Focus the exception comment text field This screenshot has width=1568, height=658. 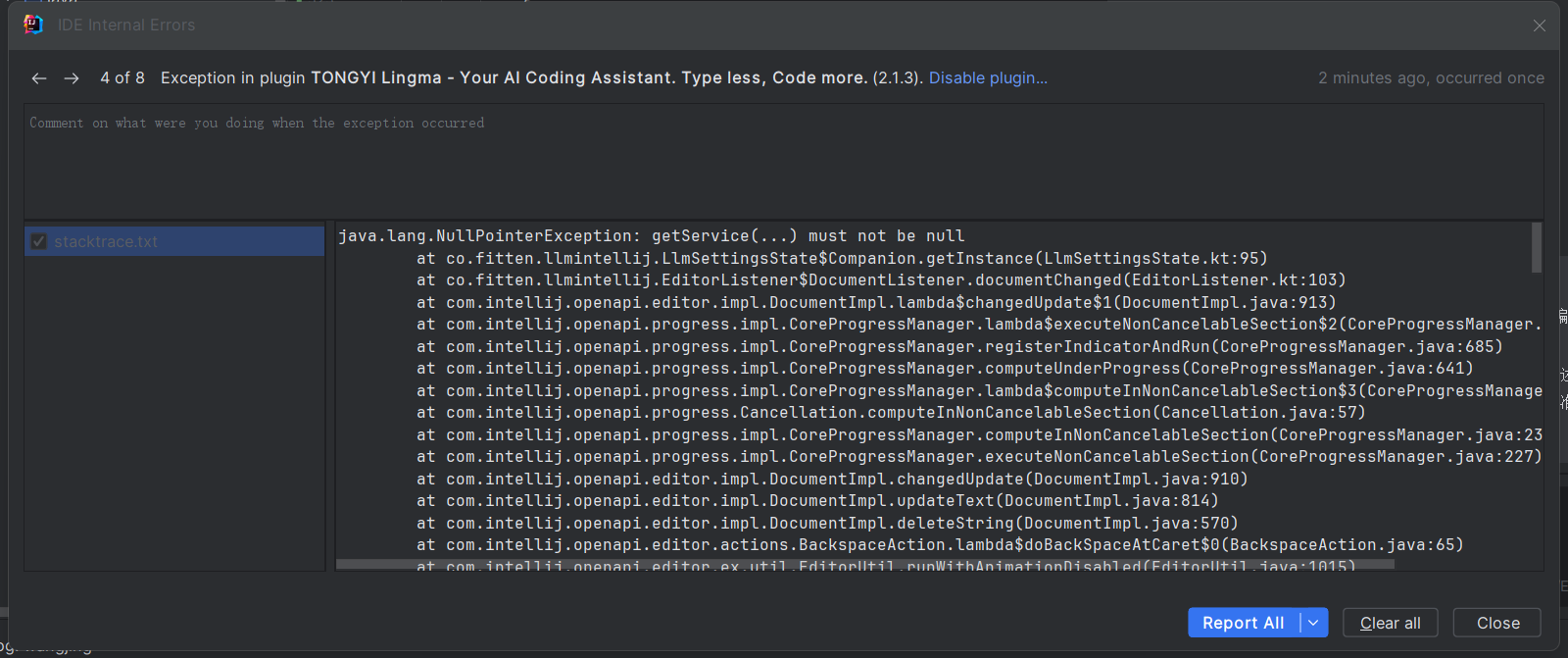pyautogui.click(x=782, y=160)
